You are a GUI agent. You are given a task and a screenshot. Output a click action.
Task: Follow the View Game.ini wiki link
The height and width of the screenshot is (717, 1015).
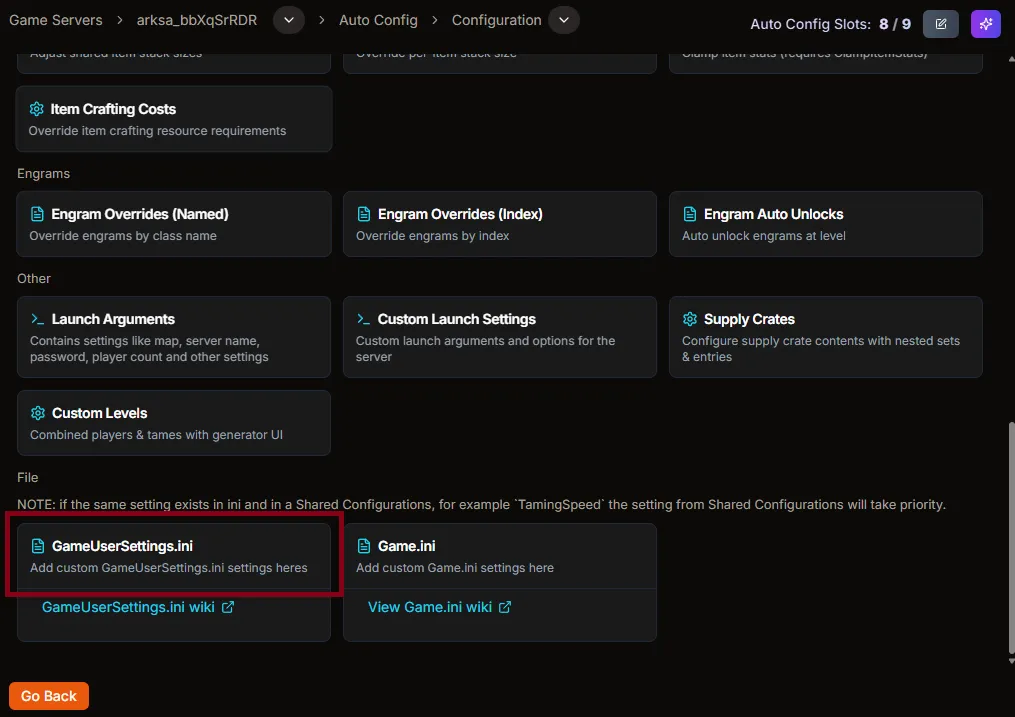tap(430, 606)
